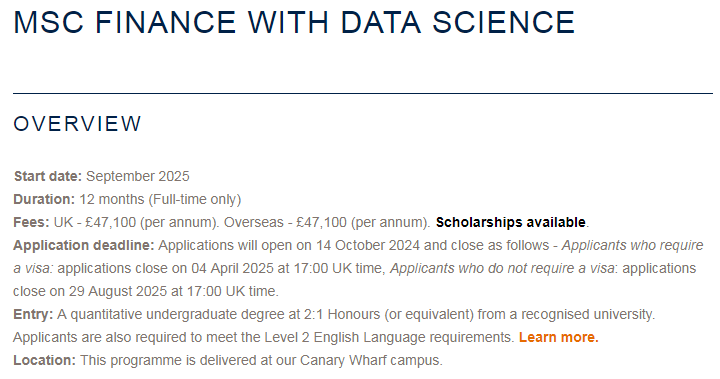Click the September 2025 start date text
The height and width of the screenshot is (379, 720).
138,176
